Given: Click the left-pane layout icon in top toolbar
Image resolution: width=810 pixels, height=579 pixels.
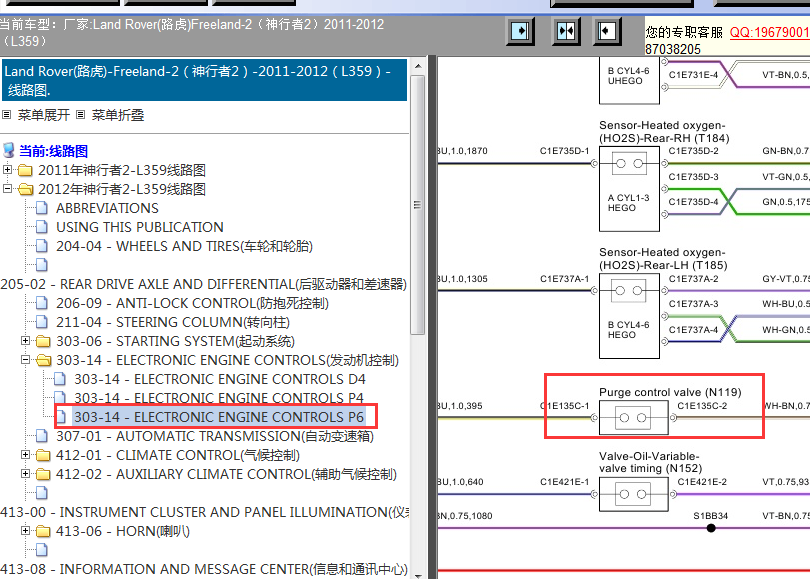Looking at the screenshot, I should [521, 31].
